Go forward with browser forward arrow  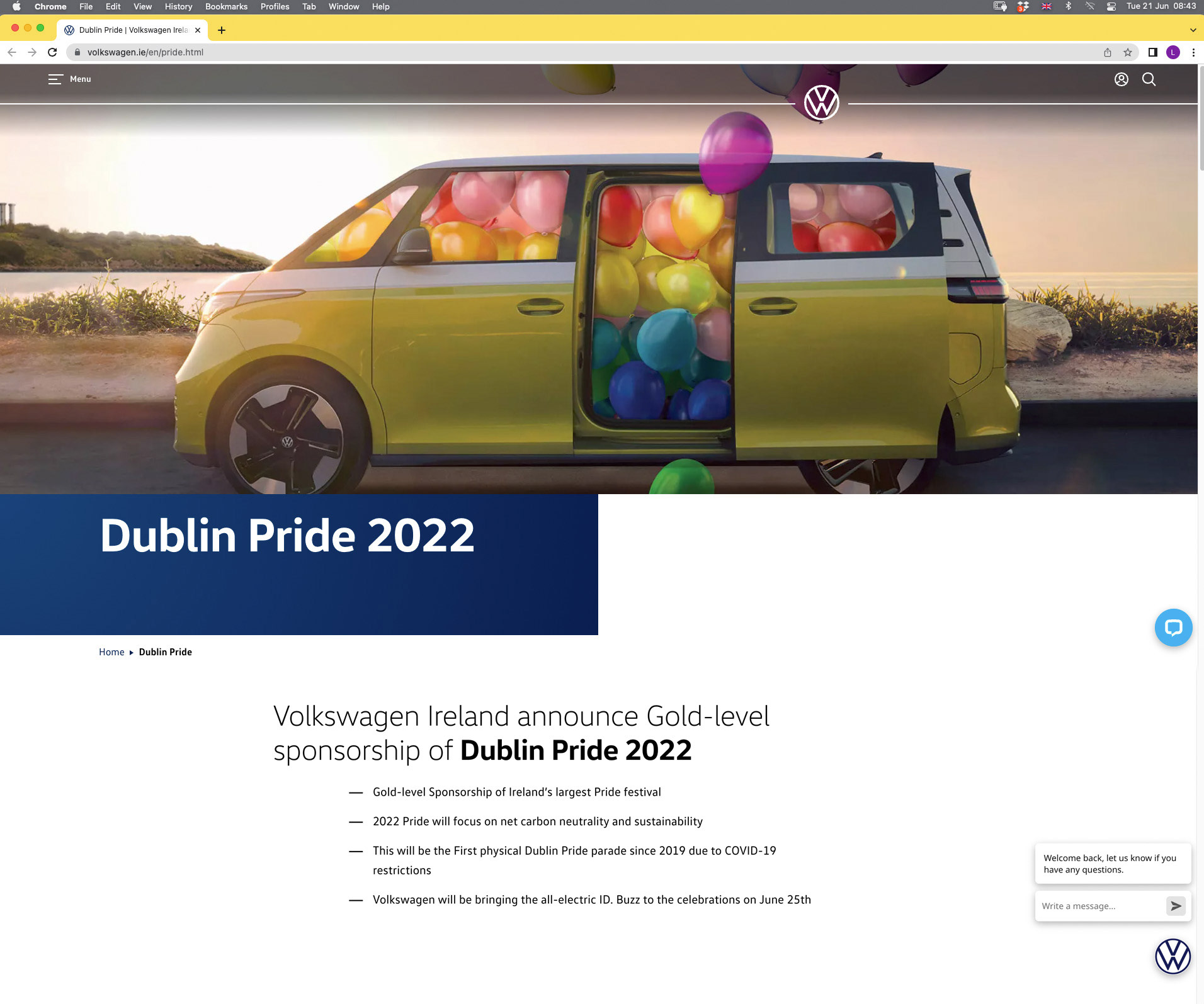(x=32, y=52)
